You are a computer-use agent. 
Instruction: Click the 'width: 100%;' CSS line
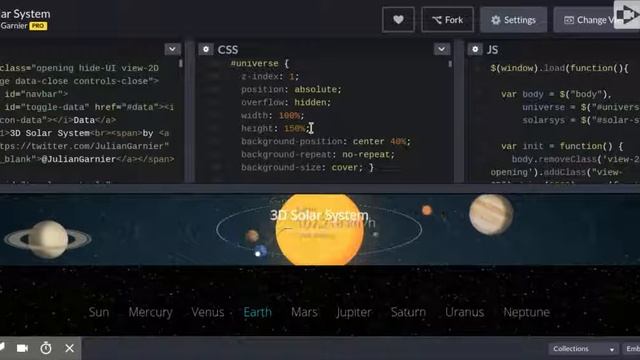point(272,116)
